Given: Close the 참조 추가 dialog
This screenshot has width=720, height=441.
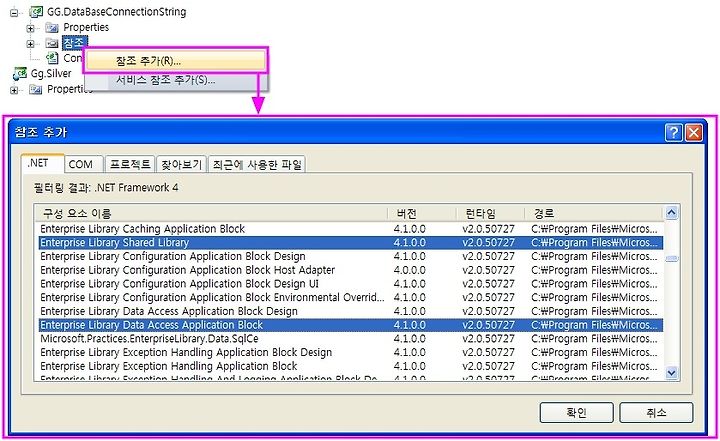Looking at the screenshot, I should coord(693,133).
